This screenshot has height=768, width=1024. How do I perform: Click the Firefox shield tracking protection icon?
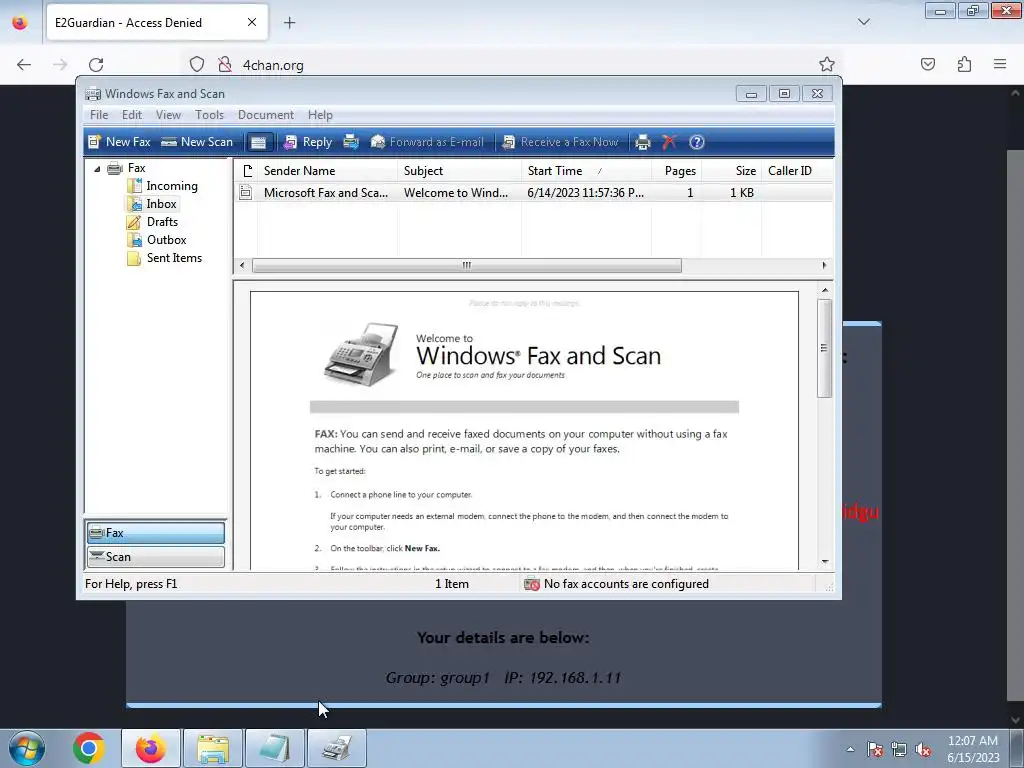[x=197, y=65]
